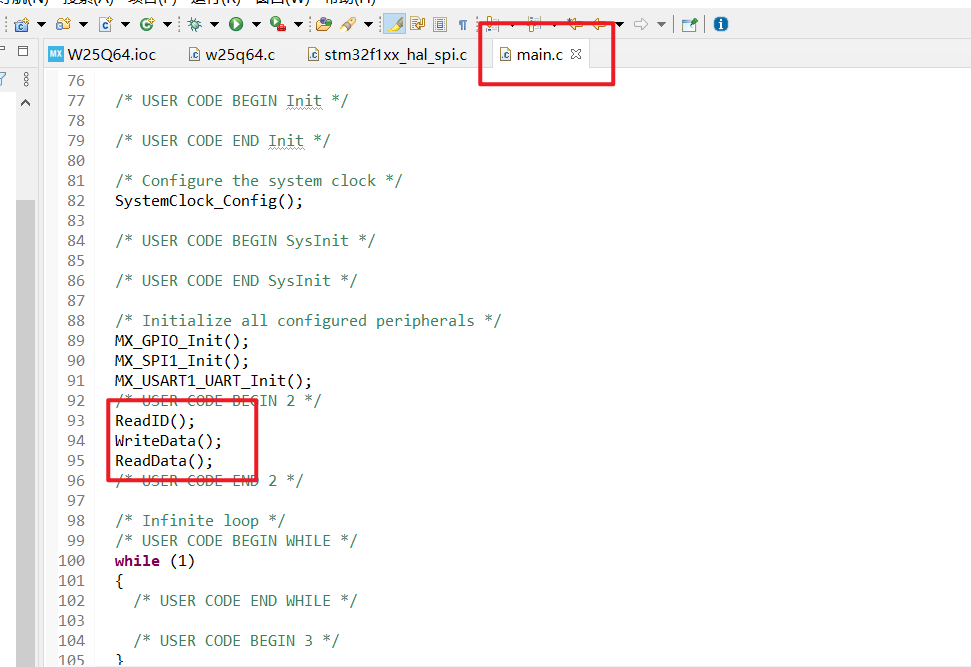This screenshot has height=667, width=971.
Task: Click the up chevron in left panel
Action: [x=25, y=103]
